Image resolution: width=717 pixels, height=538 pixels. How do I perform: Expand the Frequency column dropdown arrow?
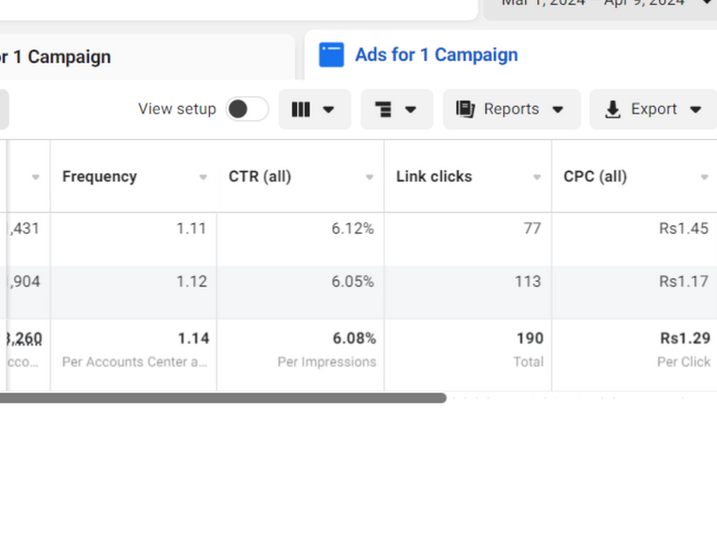[x=203, y=177]
